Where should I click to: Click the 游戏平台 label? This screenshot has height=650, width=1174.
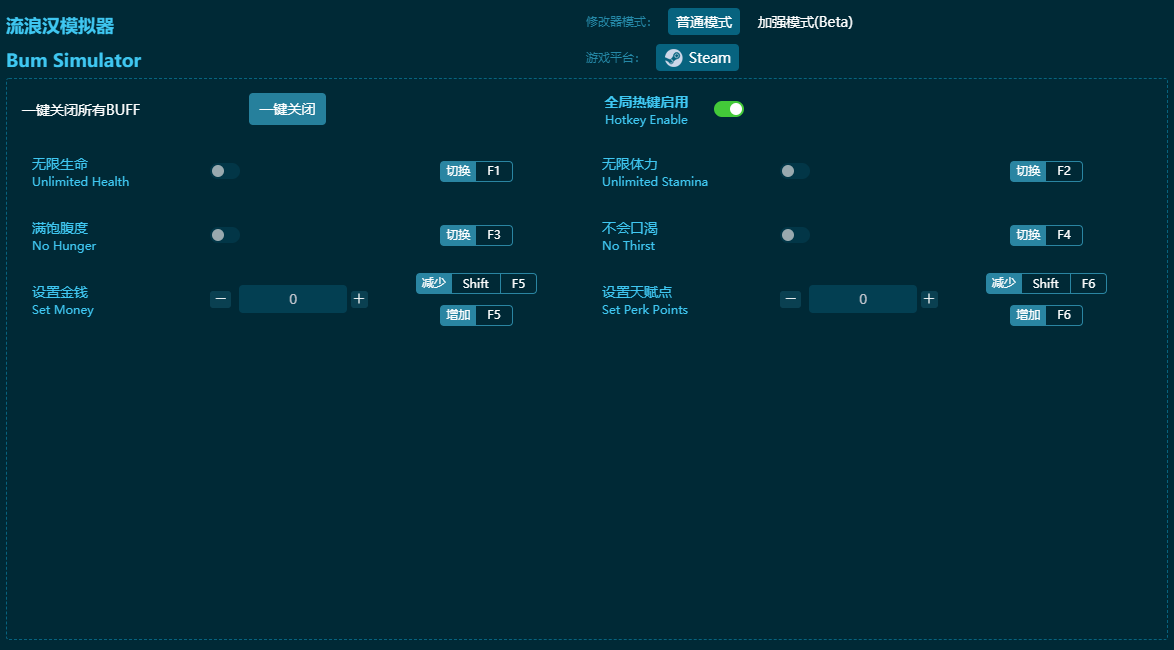click(612, 58)
